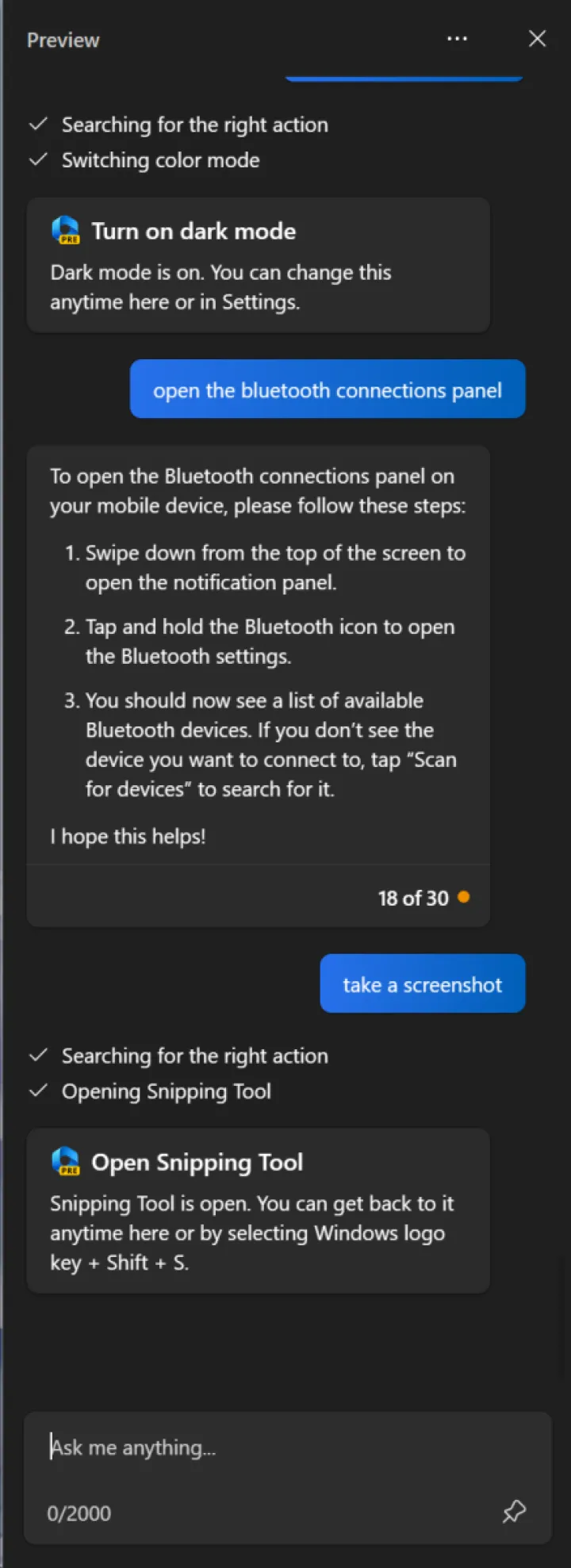The width and height of the screenshot is (571, 1568).
Task: Click the checkmark beside Switching color mode
Action: pos(38,159)
